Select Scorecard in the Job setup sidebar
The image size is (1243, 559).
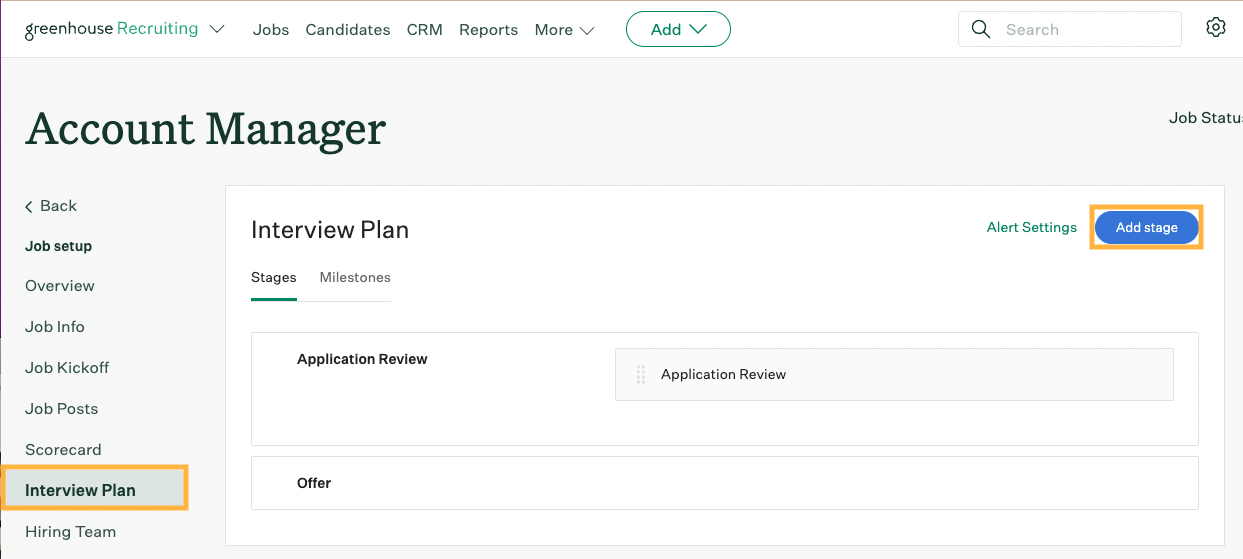(x=63, y=449)
